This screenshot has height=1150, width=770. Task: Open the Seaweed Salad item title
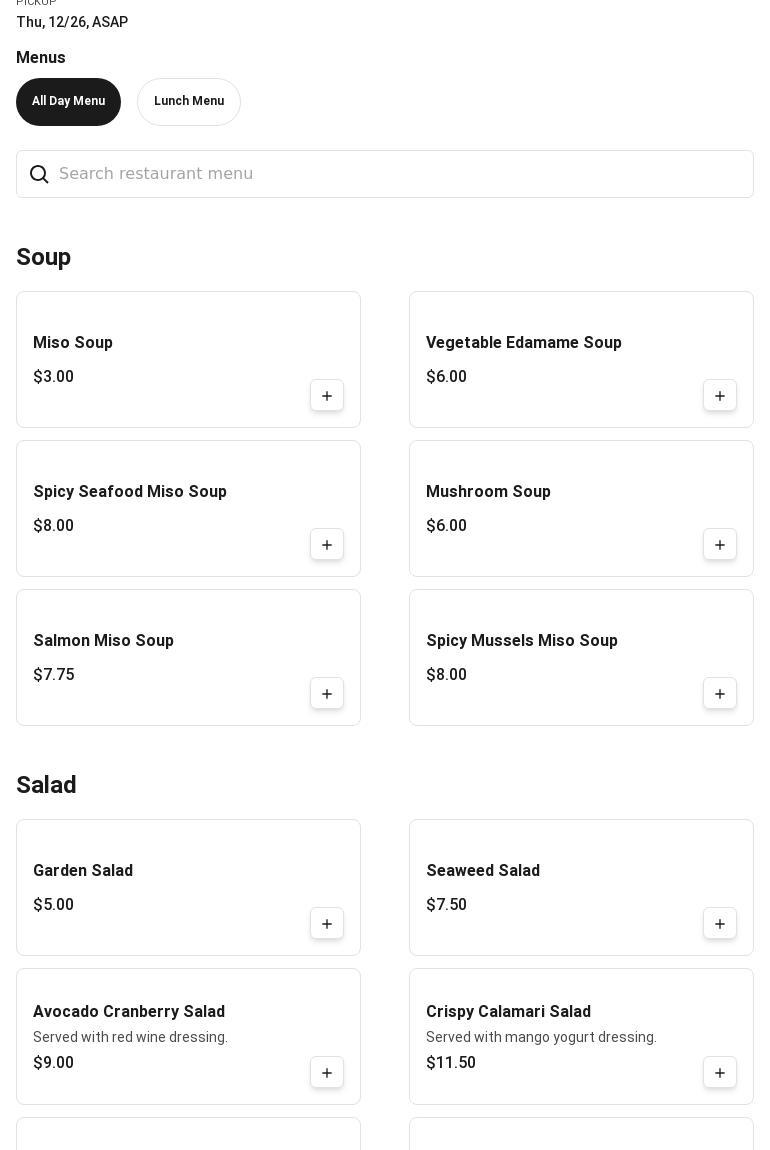(483, 871)
